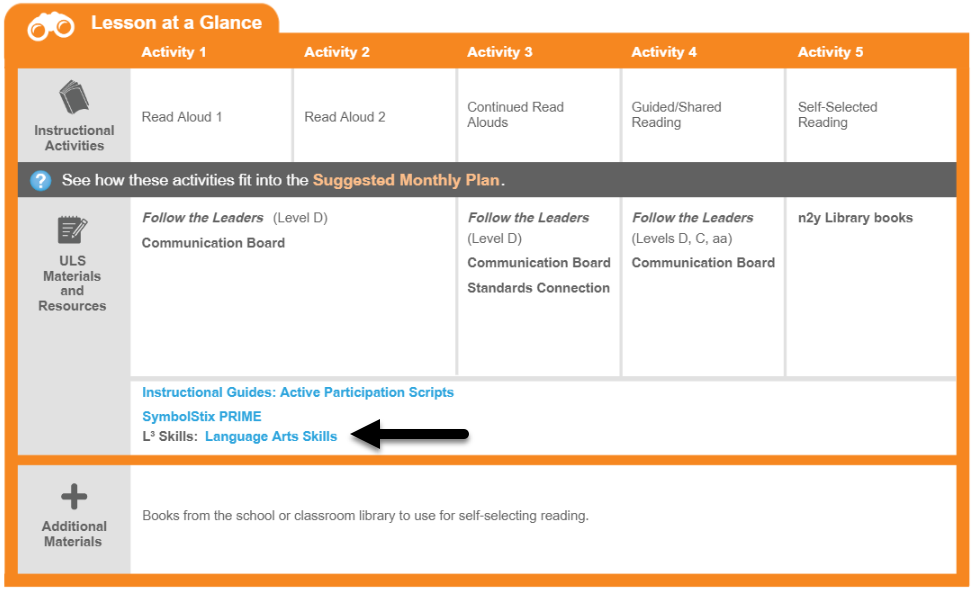Click the ULS Materials notepad pencil icon

click(x=72, y=230)
